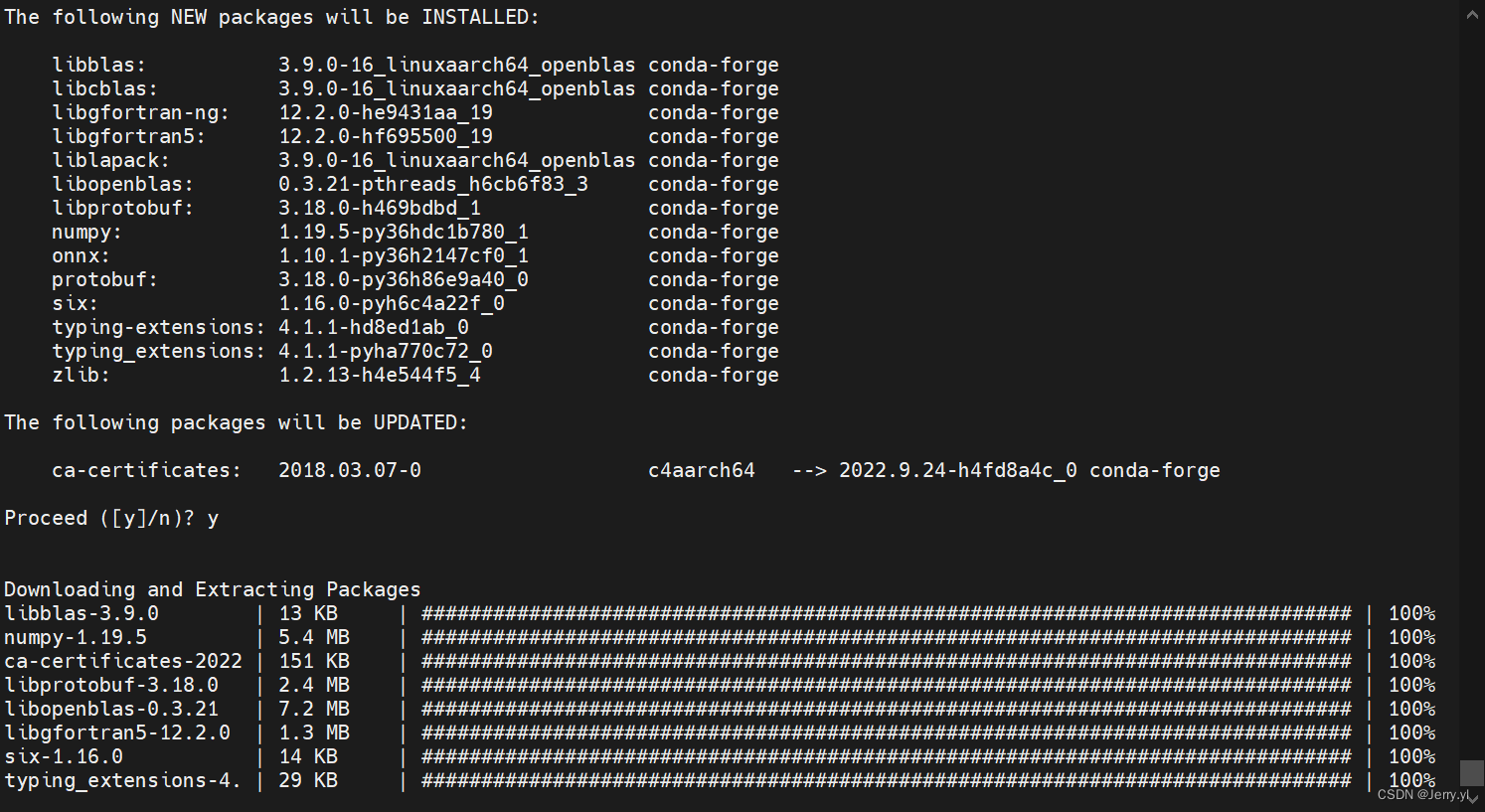1485x812 pixels.
Task: Click the 'zlib:' package name
Action: click(82, 376)
